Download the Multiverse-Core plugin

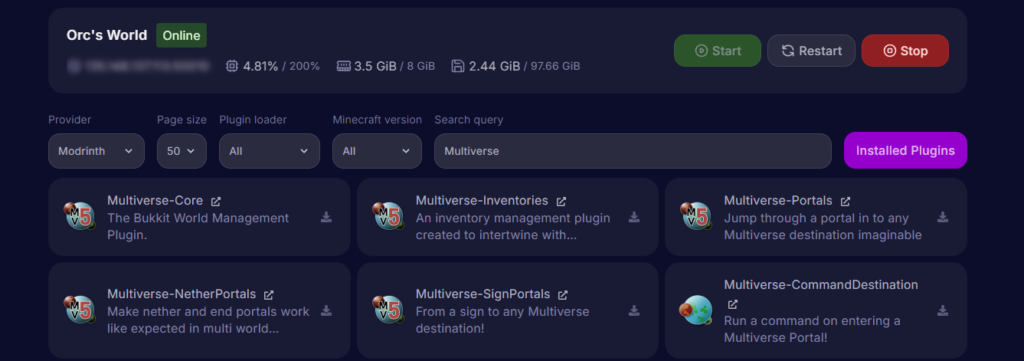(x=327, y=217)
